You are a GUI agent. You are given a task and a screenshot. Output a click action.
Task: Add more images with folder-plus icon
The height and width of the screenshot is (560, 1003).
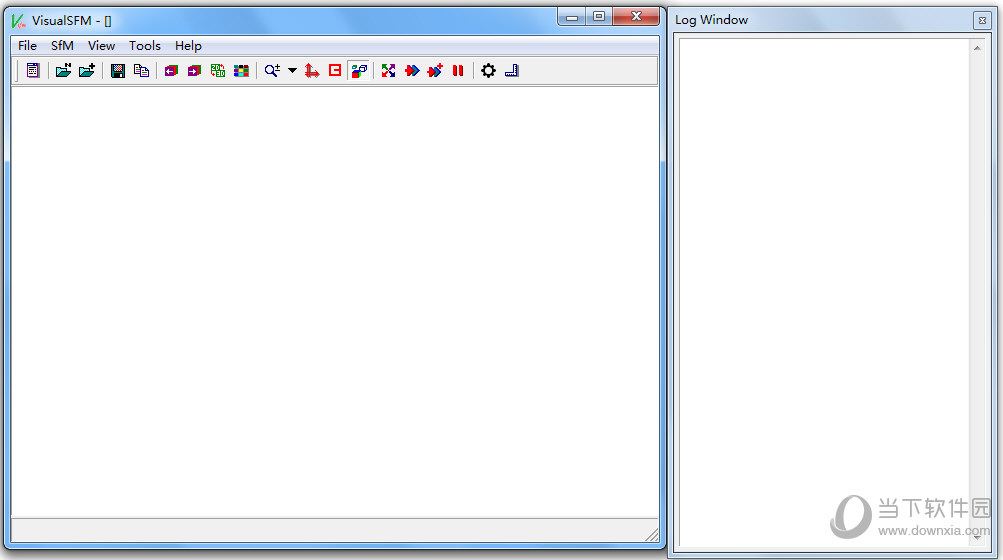(x=87, y=70)
